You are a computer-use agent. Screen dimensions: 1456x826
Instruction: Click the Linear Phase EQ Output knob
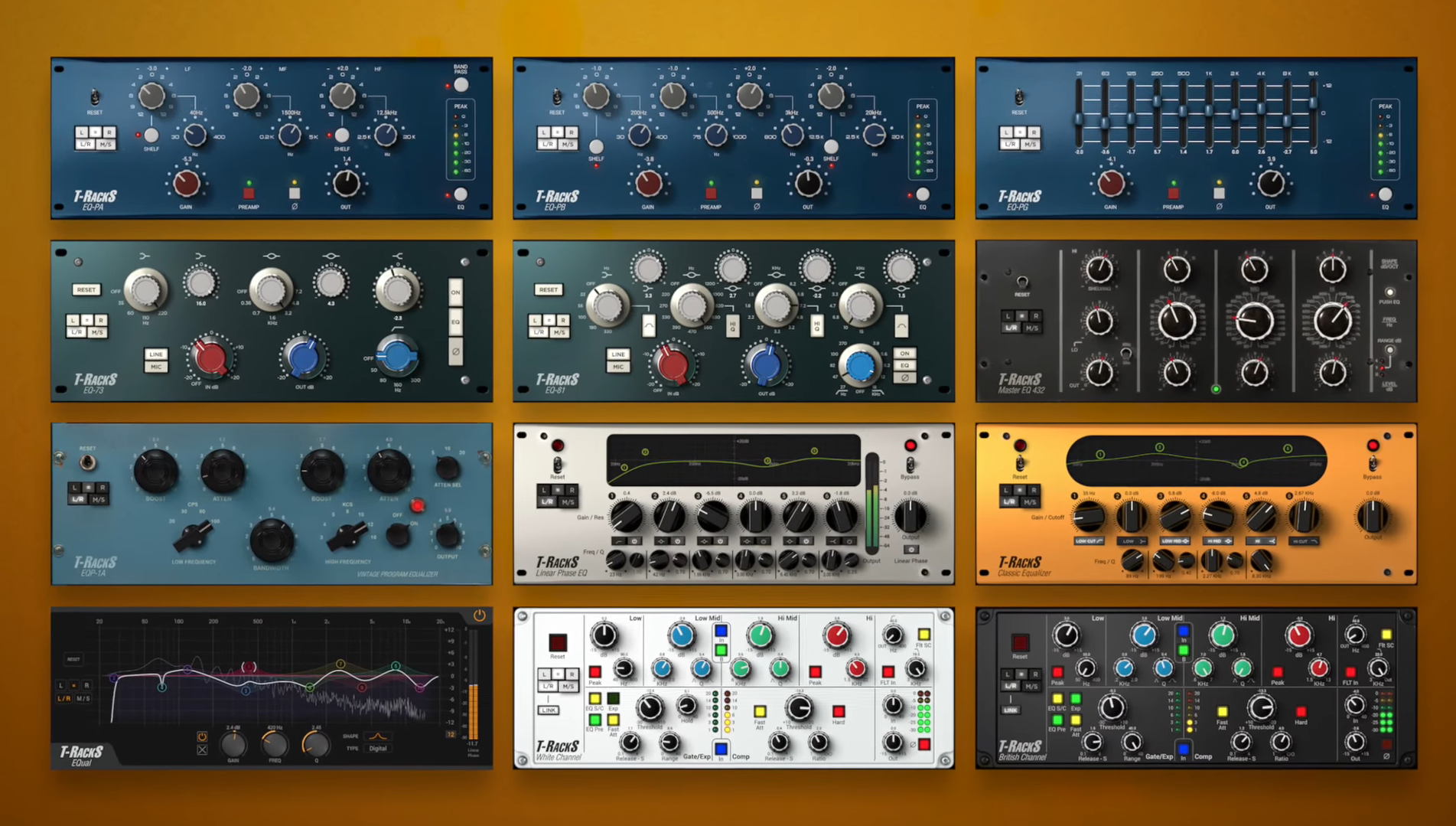tap(910, 517)
